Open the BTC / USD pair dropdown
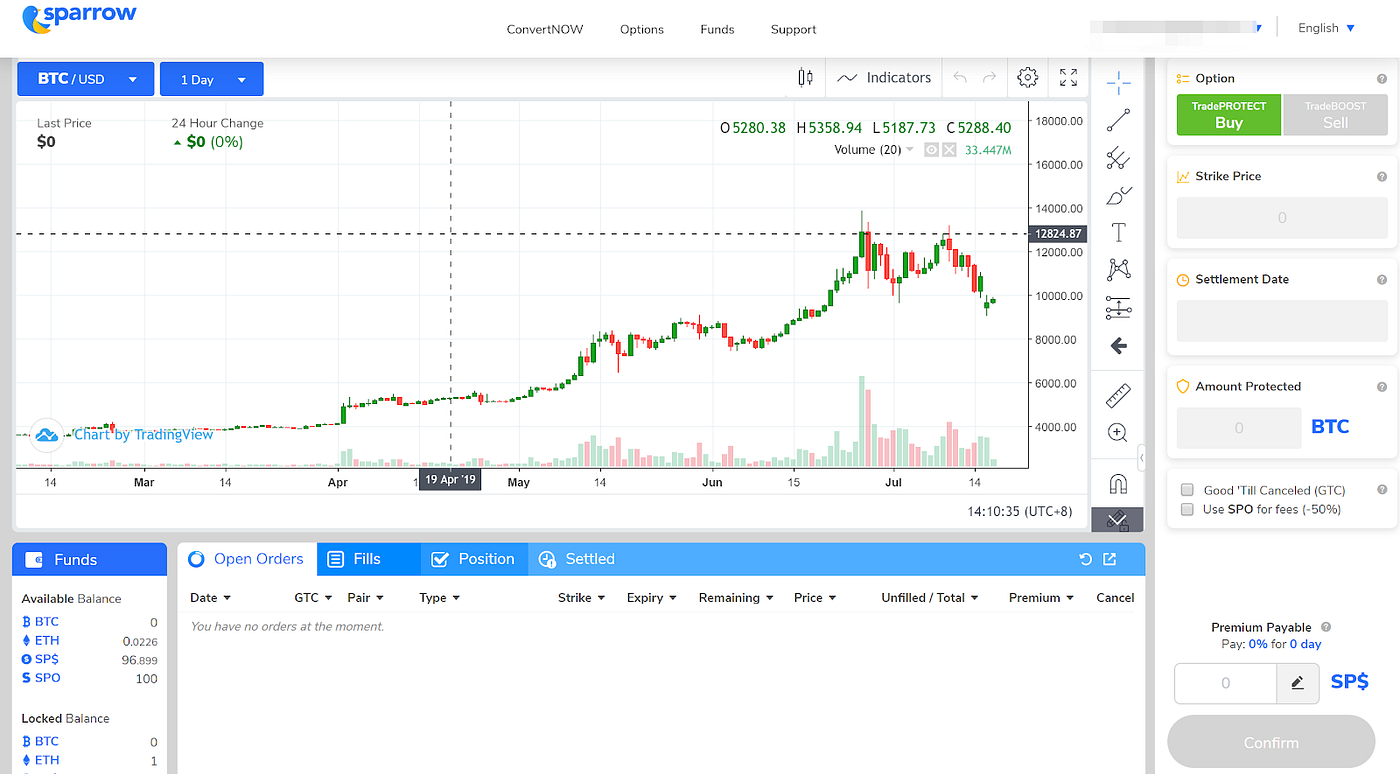The width and height of the screenshot is (1400, 774). [x=86, y=79]
